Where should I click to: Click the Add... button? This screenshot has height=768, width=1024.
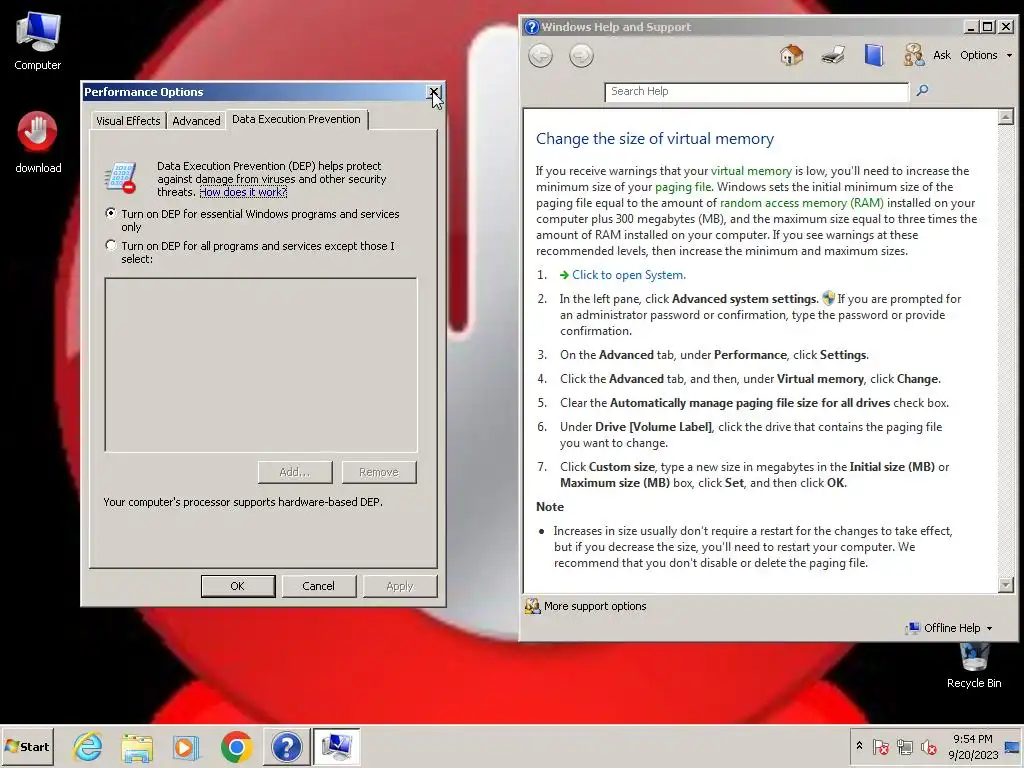[295, 472]
